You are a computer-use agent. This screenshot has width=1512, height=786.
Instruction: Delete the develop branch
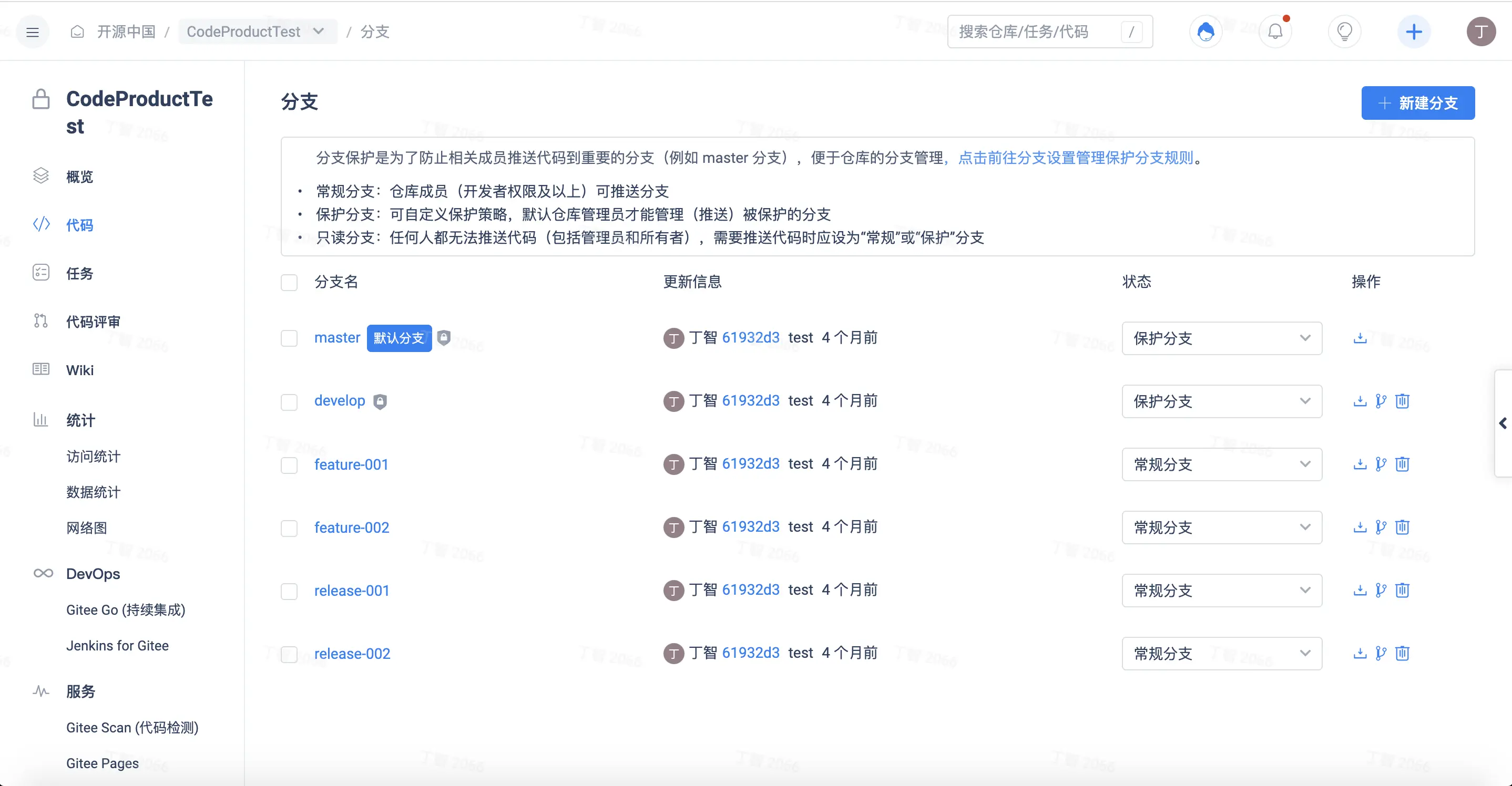click(1402, 401)
